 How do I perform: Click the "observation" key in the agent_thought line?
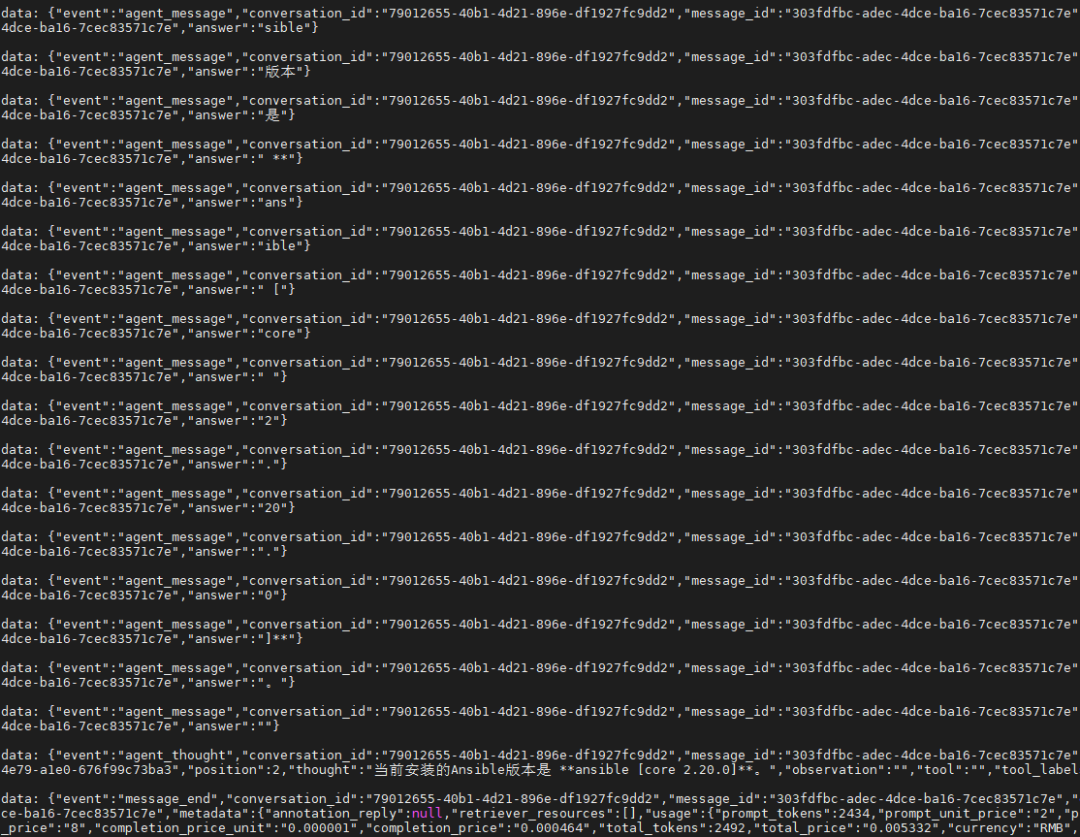[858, 769]
